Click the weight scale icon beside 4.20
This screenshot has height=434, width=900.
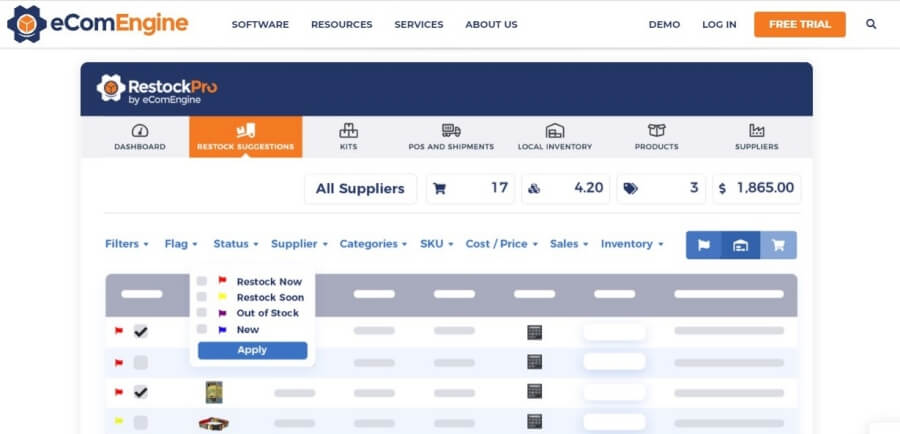pos(534,189)
